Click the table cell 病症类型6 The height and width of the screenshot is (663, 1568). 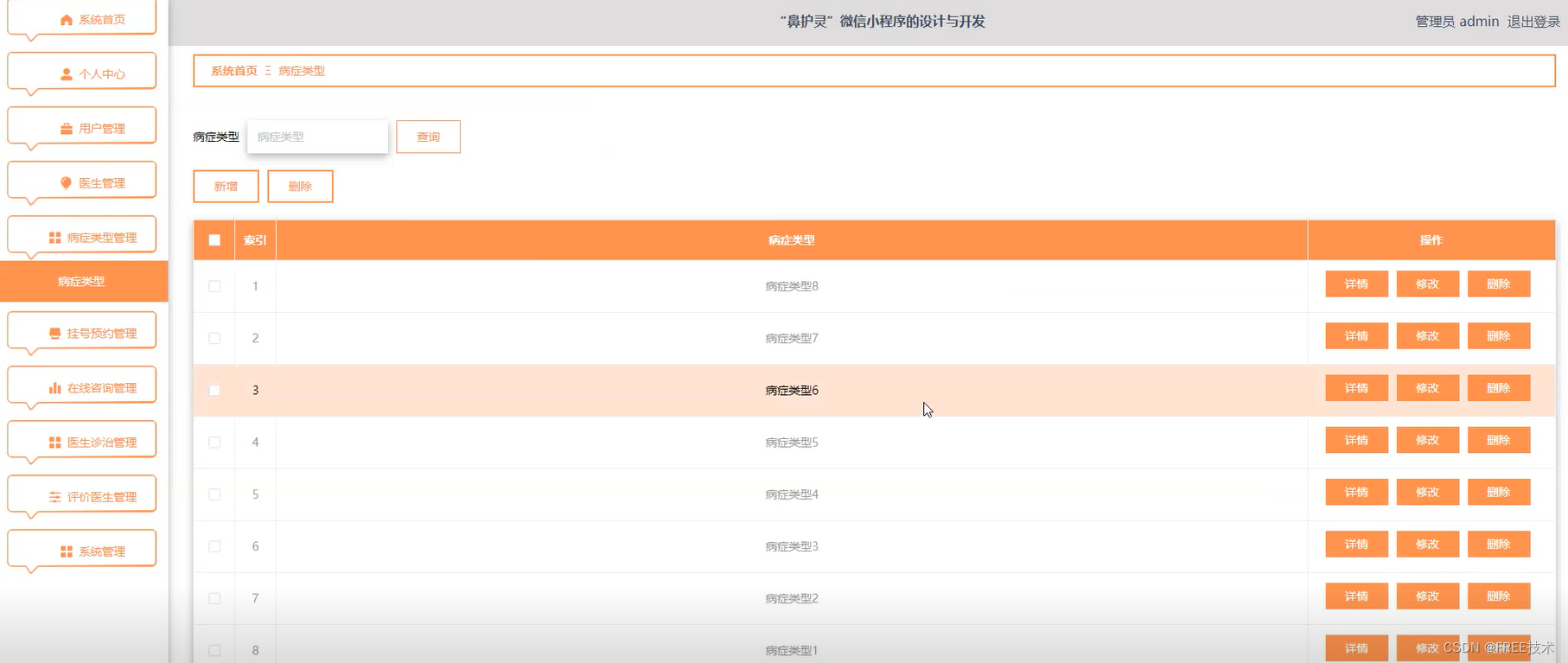792,391
